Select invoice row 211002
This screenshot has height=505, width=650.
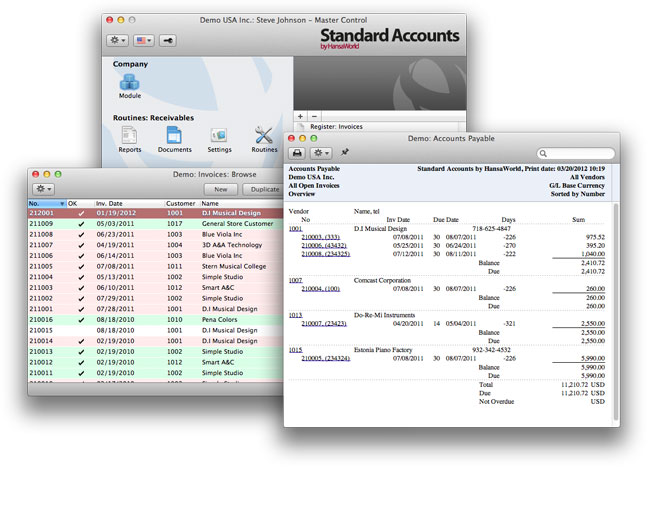[x=155, y=298]
